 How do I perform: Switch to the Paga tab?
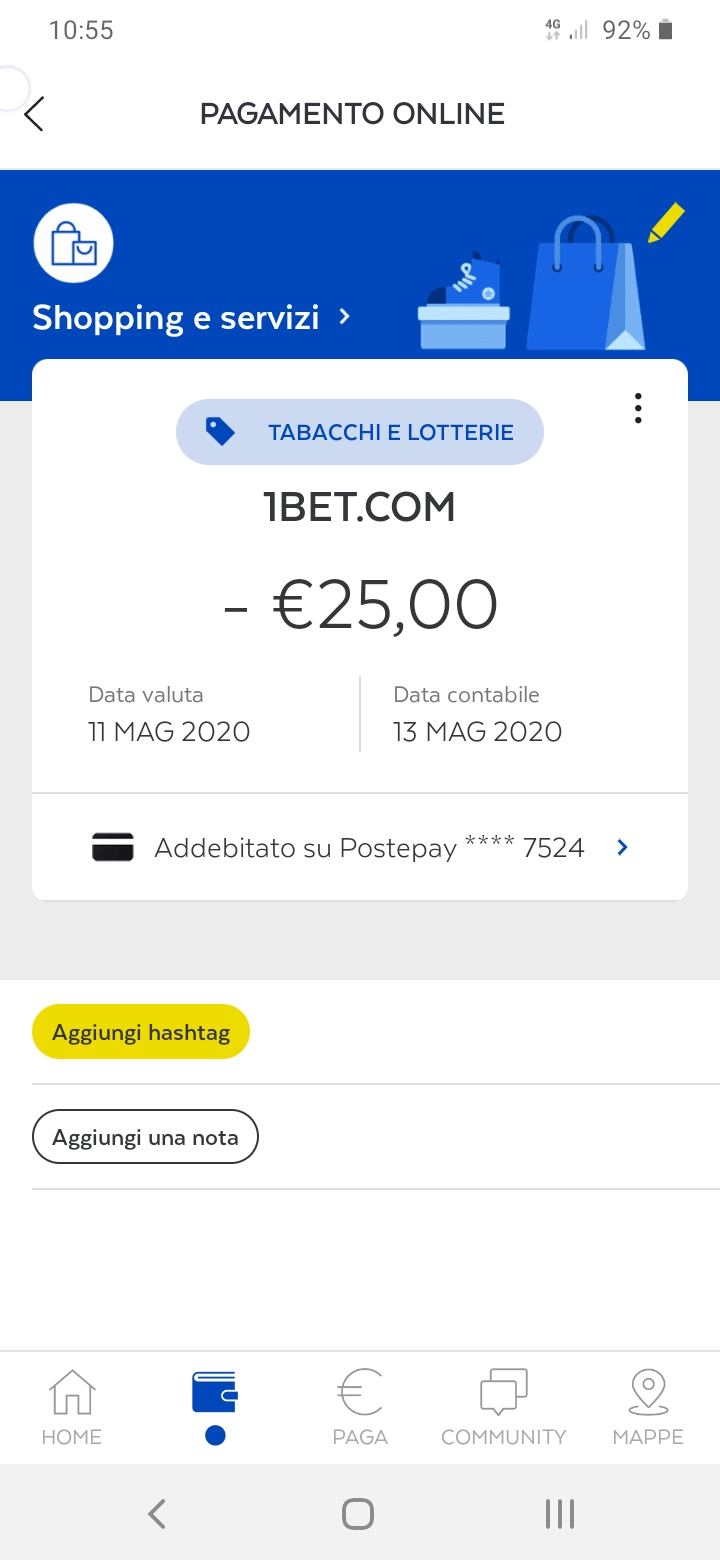click(x=360, y=1407)
